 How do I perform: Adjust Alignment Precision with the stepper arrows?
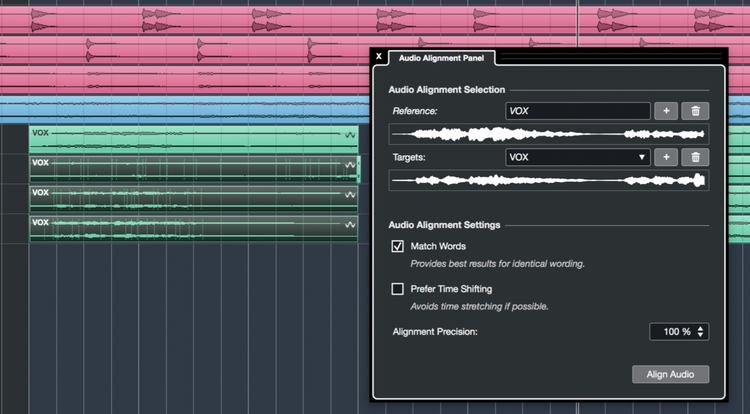click(x=700, y=332)
